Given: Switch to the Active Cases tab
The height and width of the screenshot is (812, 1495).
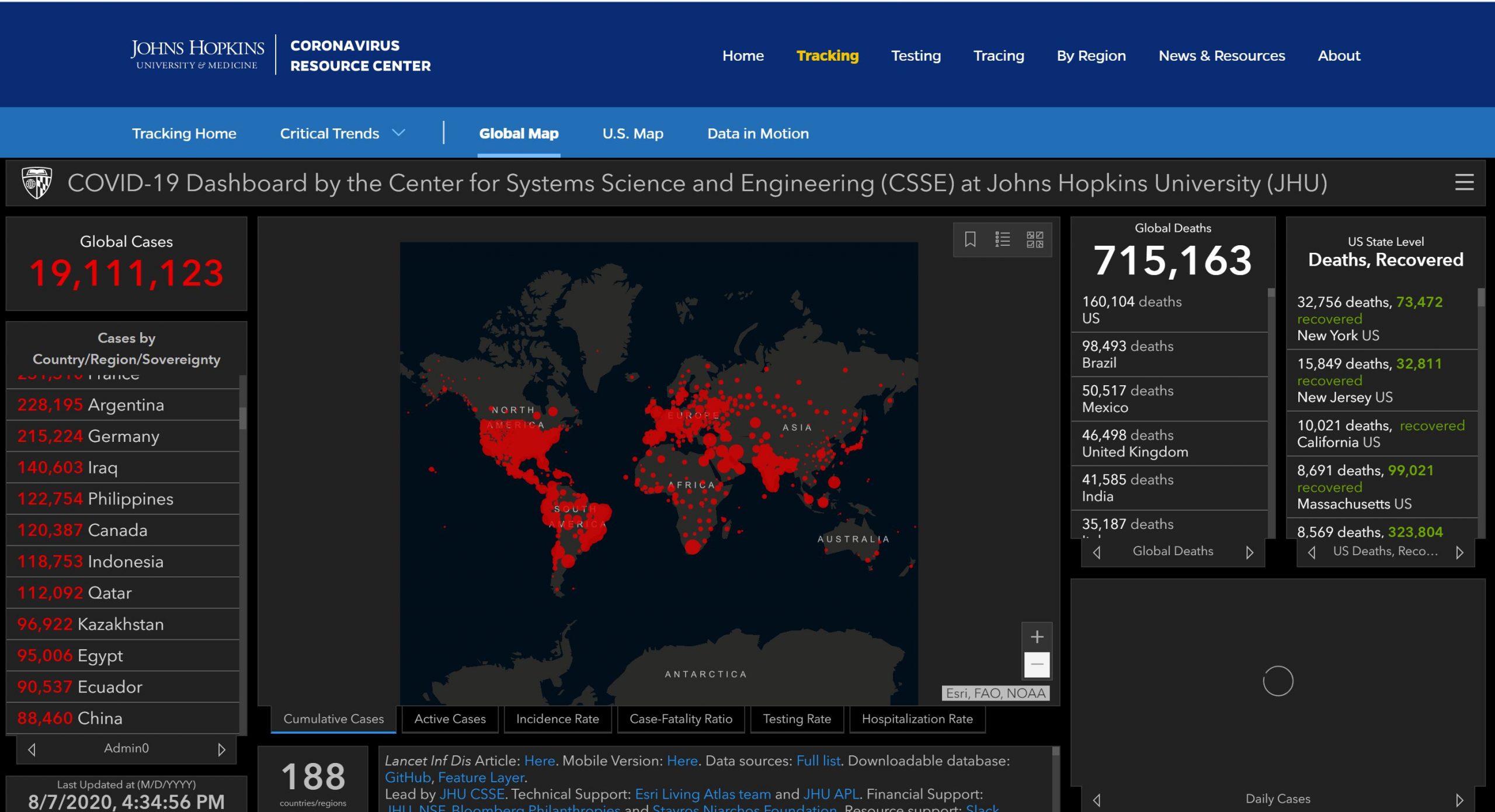Looking at the screenshot, I should 450,719.
